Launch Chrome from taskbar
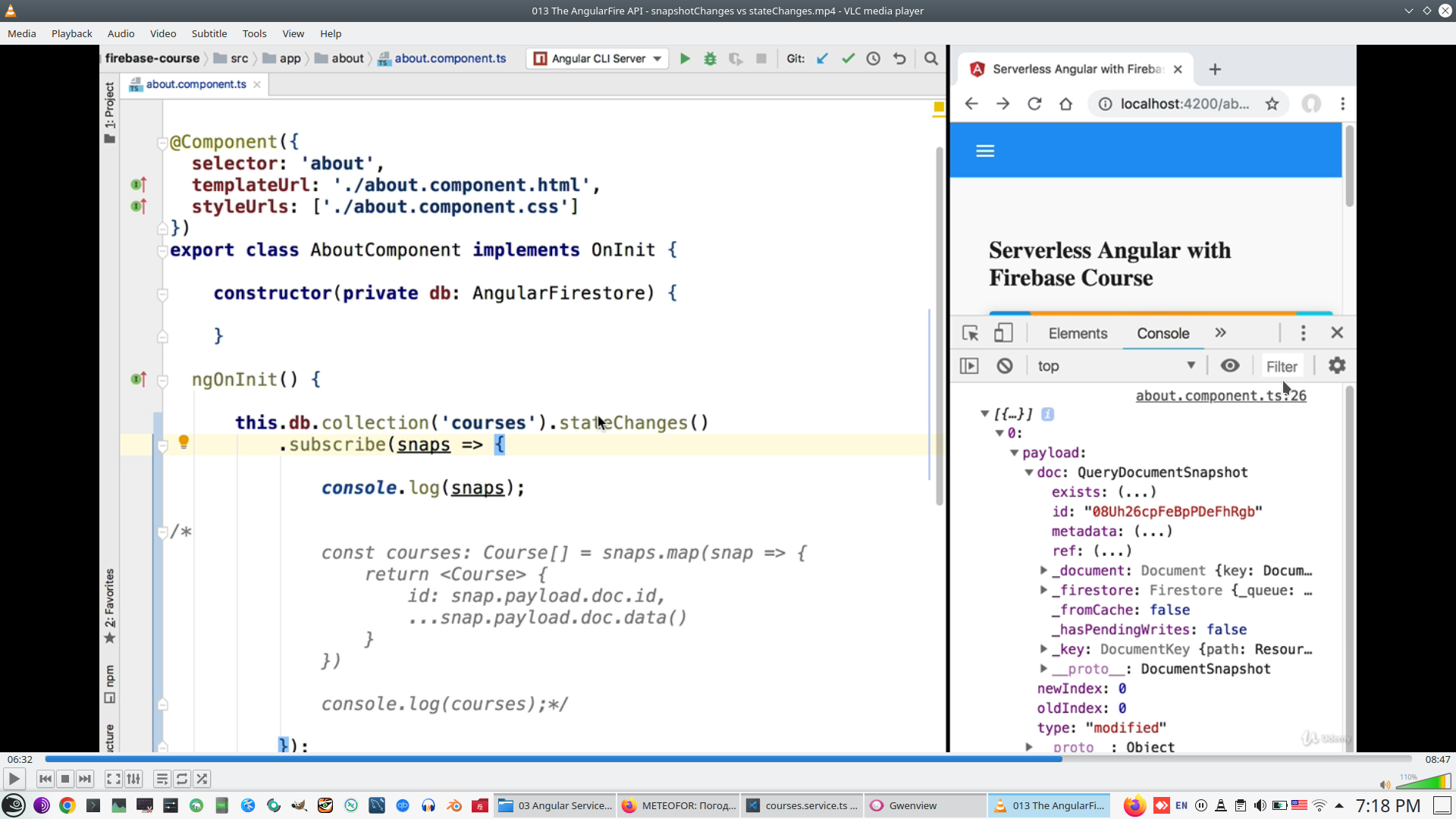 tap(67, 805)
